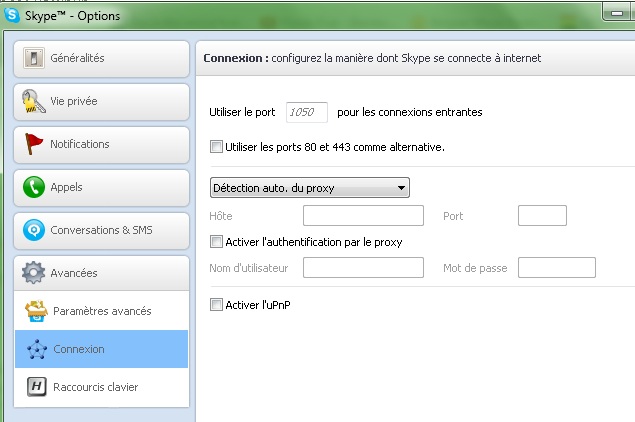
Task: Click the Mot de passe input field
Action: pos(557,267)
